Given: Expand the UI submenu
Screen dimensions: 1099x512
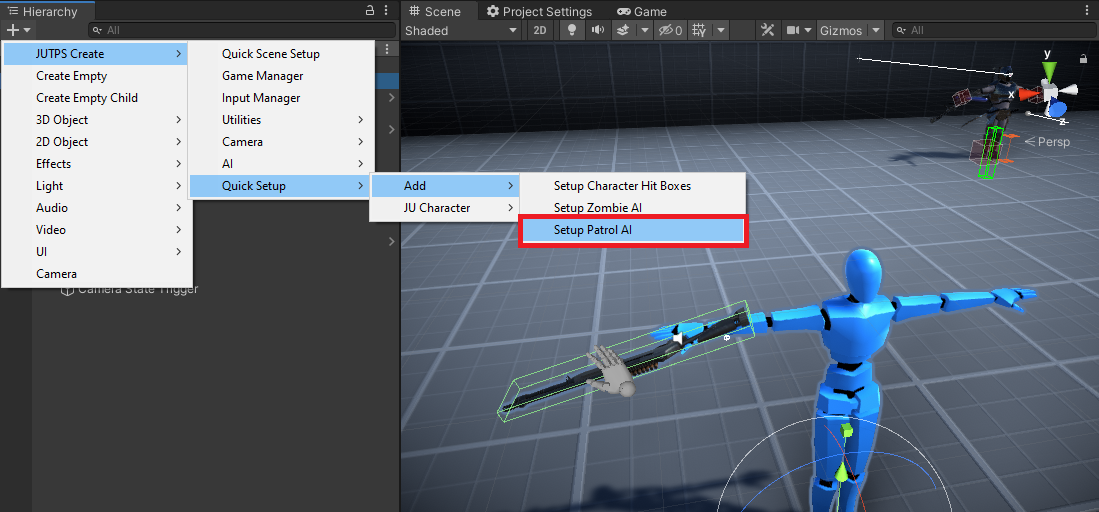Looking at the screenshot, I should [x=95, y=252].
